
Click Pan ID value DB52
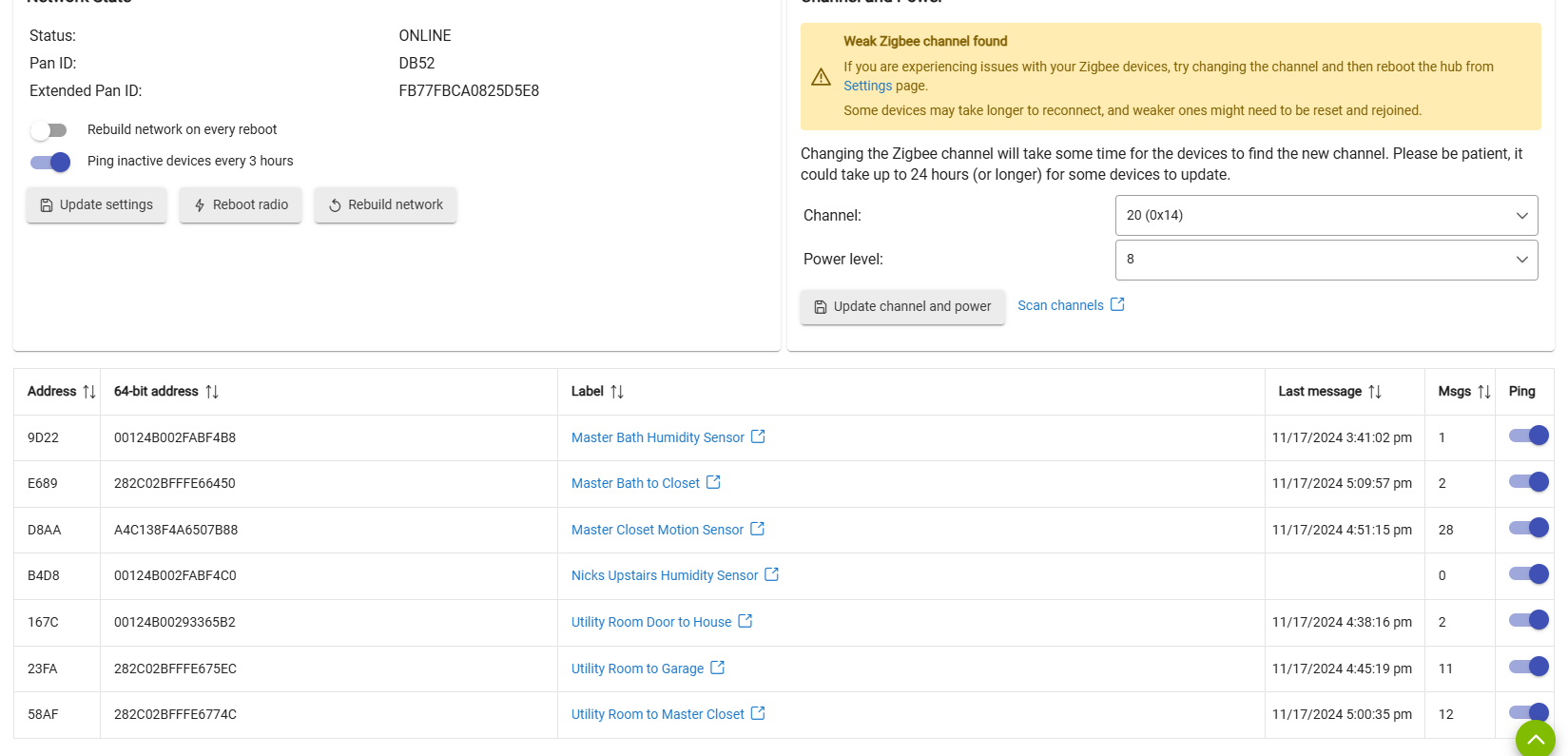click(416, 64)
